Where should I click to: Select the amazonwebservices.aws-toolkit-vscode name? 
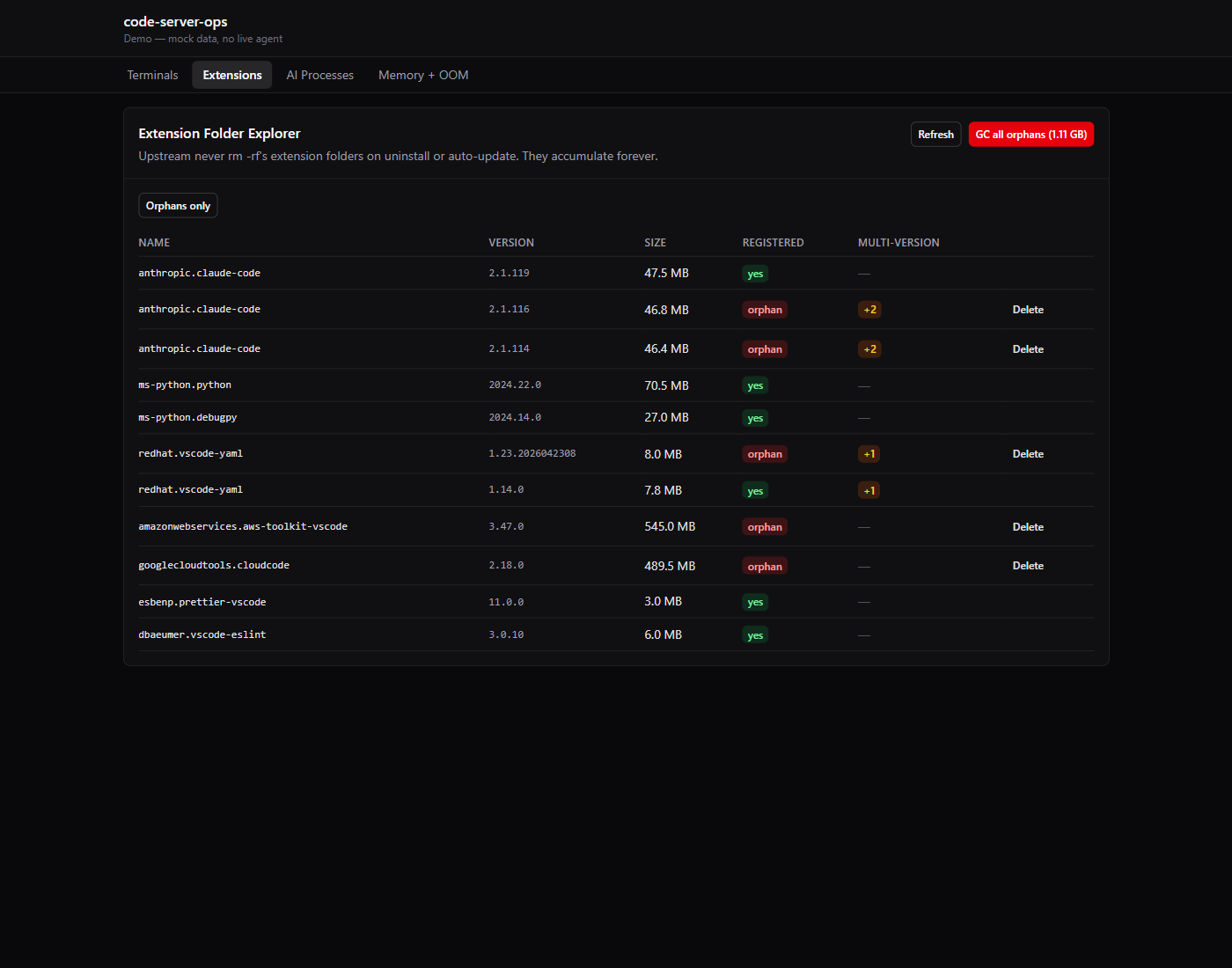tap(243, 526)
